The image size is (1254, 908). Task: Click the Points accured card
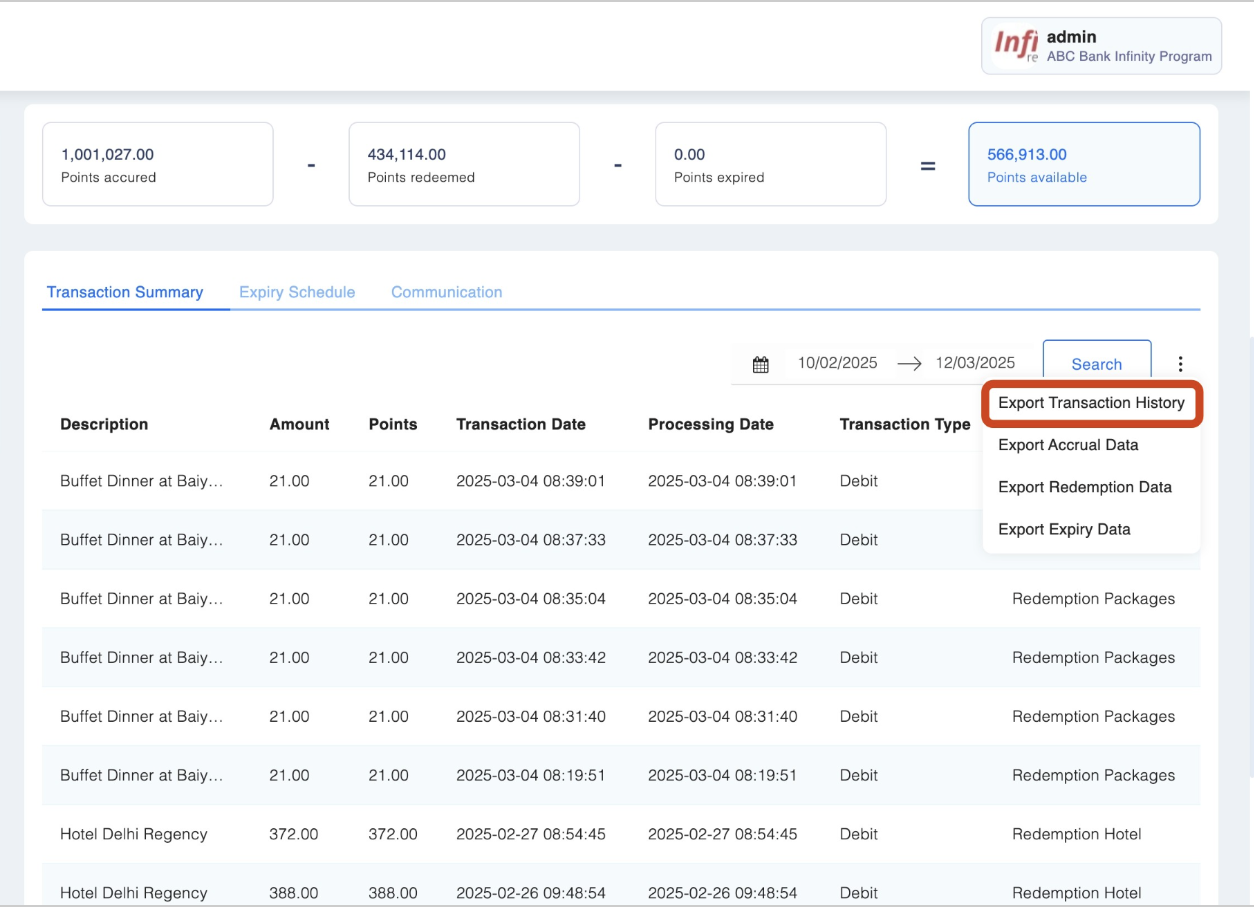point(158,164)
